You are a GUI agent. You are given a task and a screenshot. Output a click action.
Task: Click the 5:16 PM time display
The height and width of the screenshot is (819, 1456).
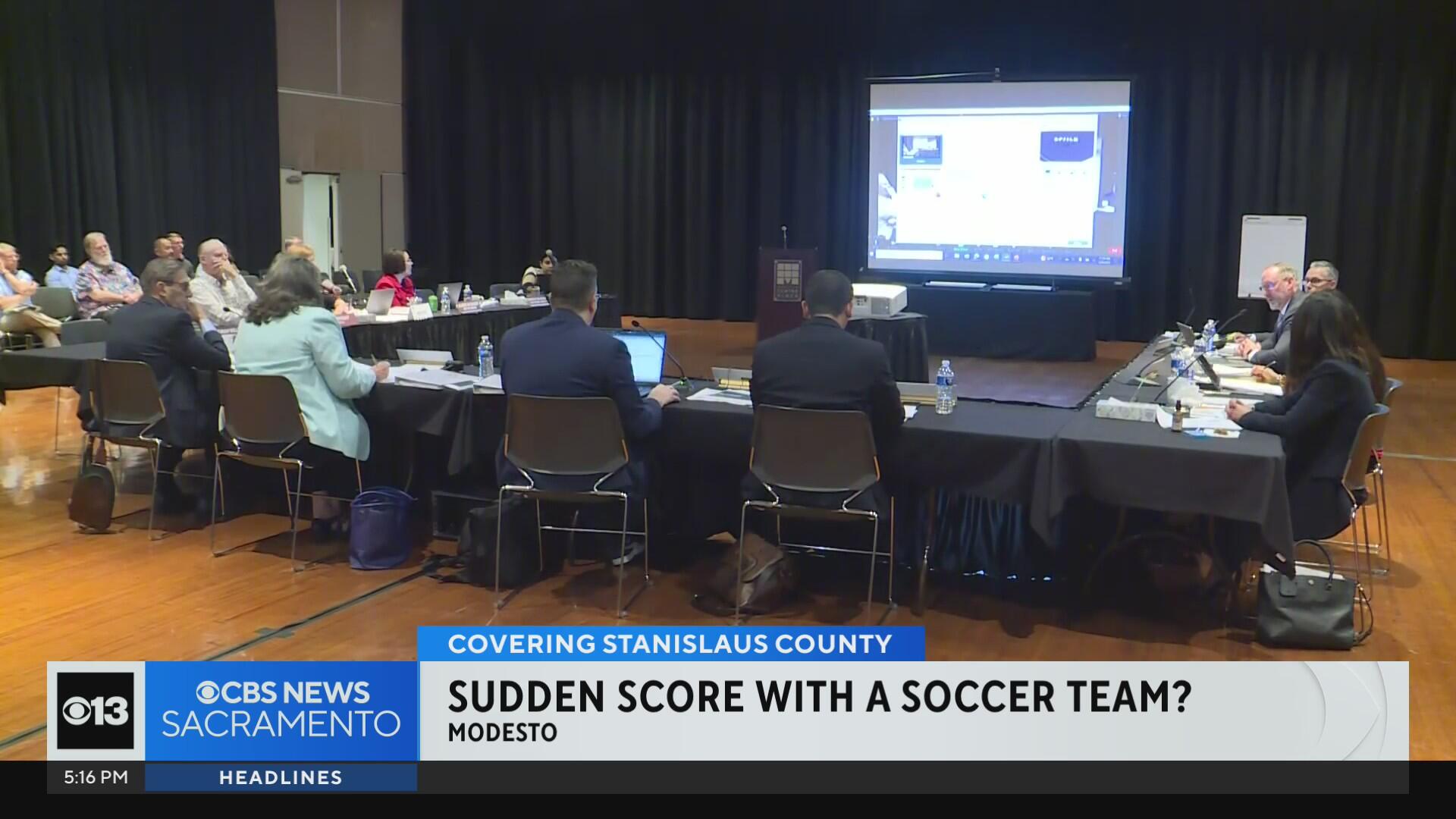coord(96,777)
